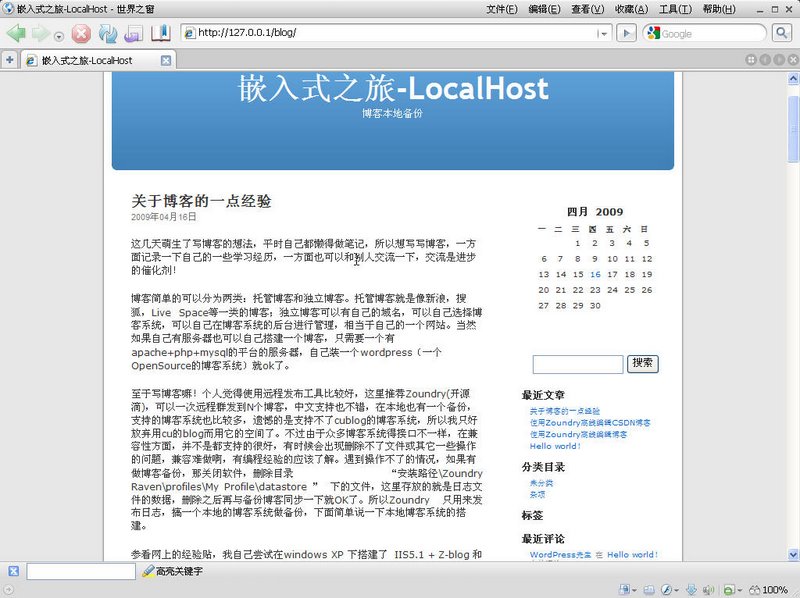Click the Forward arrow button

(41, 34)
